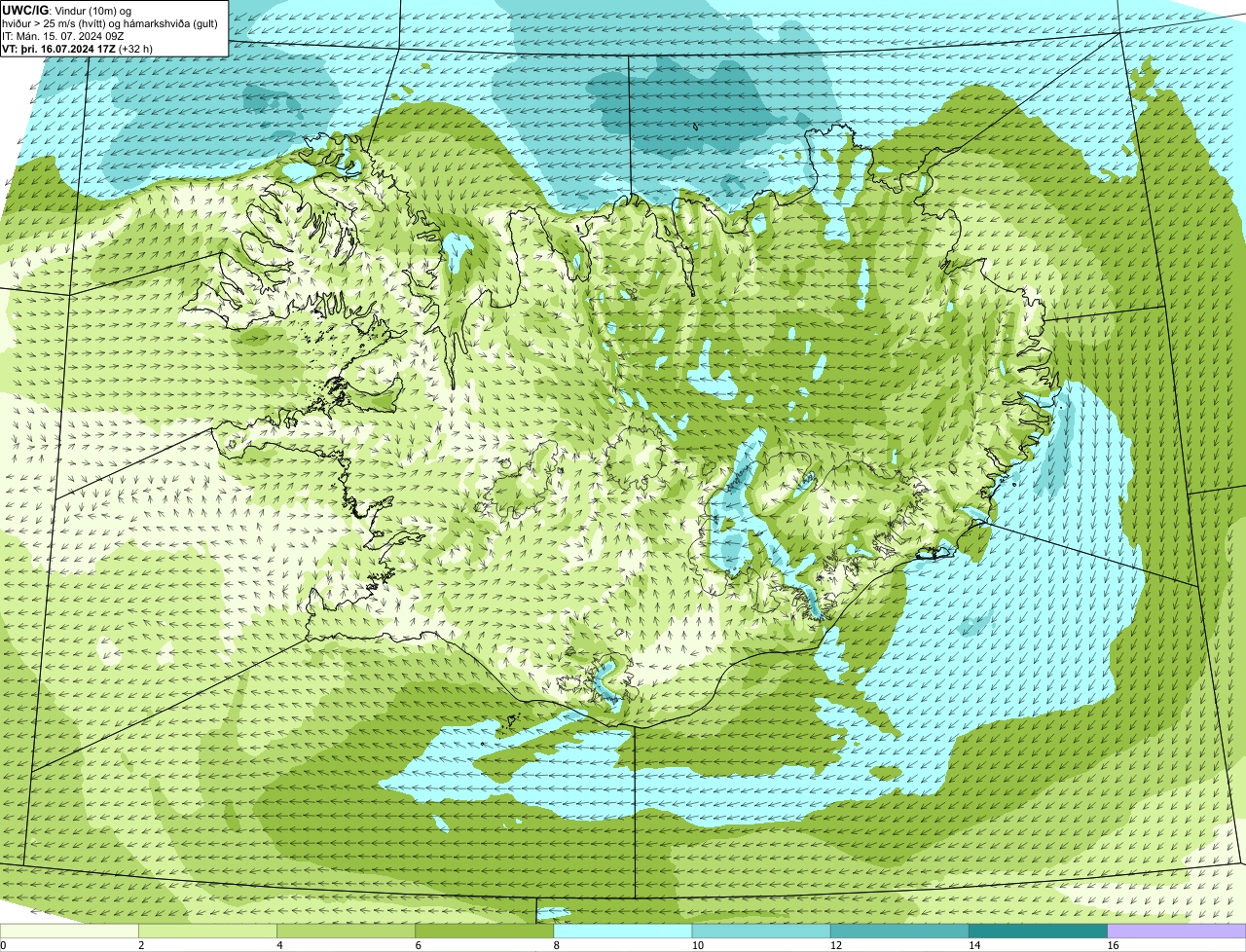Click the 'VT: þri. 16.07.2024 17Z (+32 h)' line
Viewport: 1246px width, 952px height.
77,49
